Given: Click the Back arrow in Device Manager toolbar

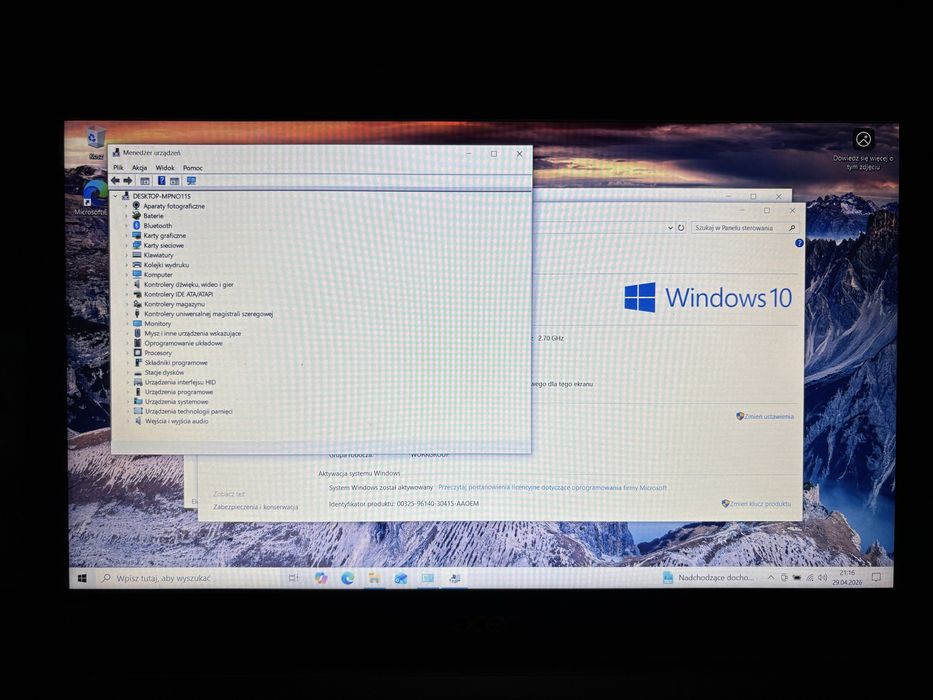Looking at the screenshot, I should pos(115,180).
